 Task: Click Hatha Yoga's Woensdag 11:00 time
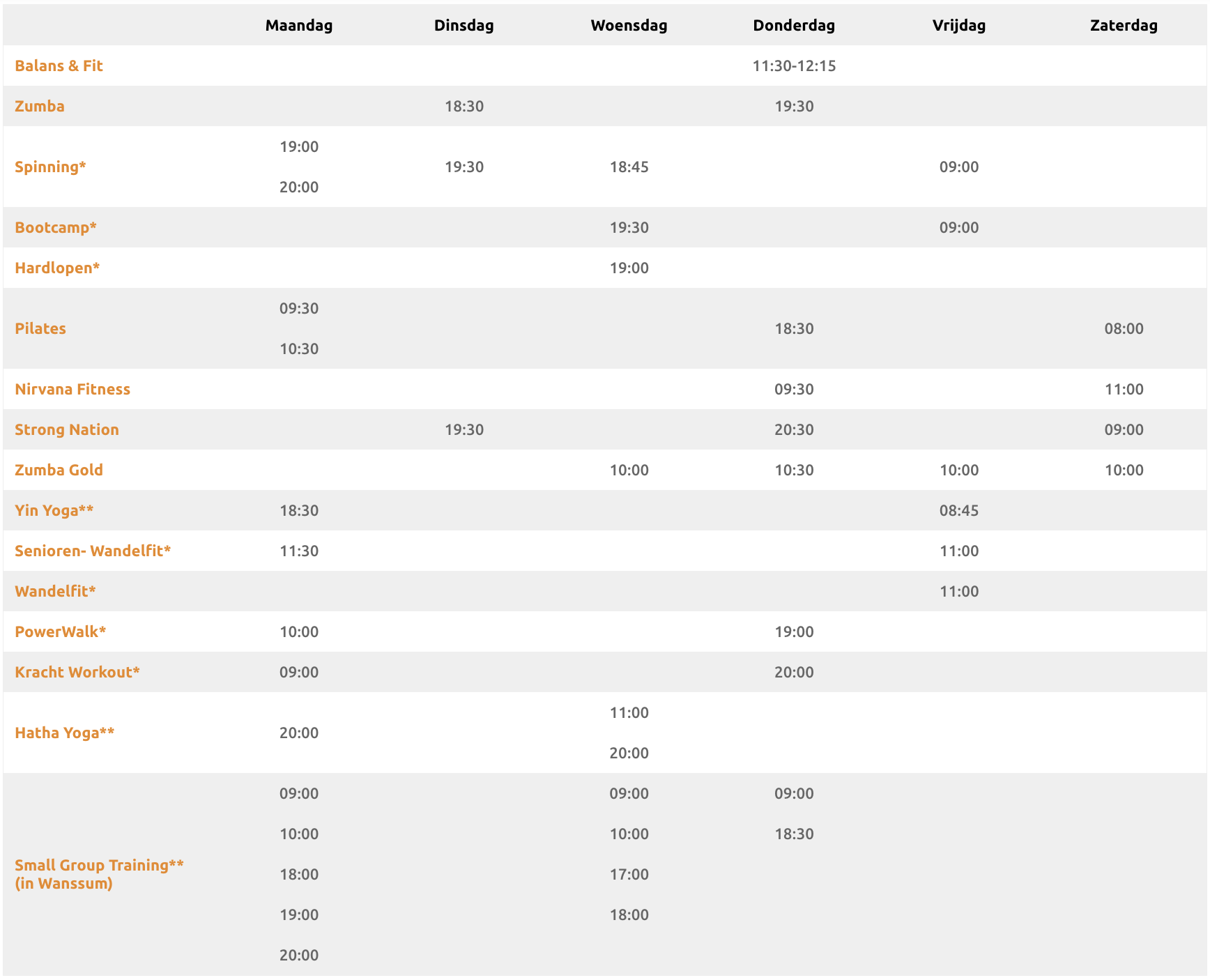tap(629, 713)
